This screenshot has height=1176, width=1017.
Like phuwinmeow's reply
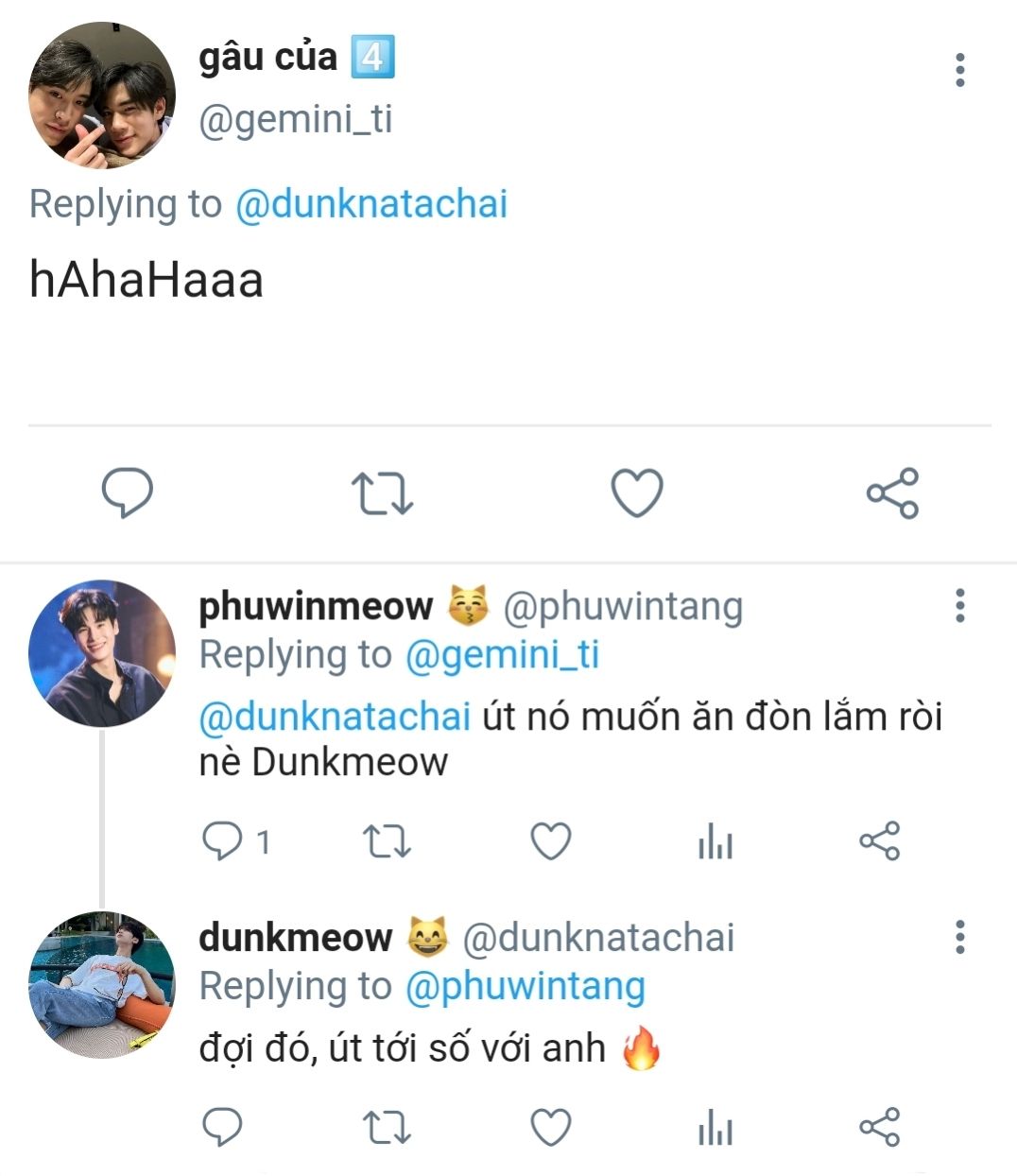point(550,840)
